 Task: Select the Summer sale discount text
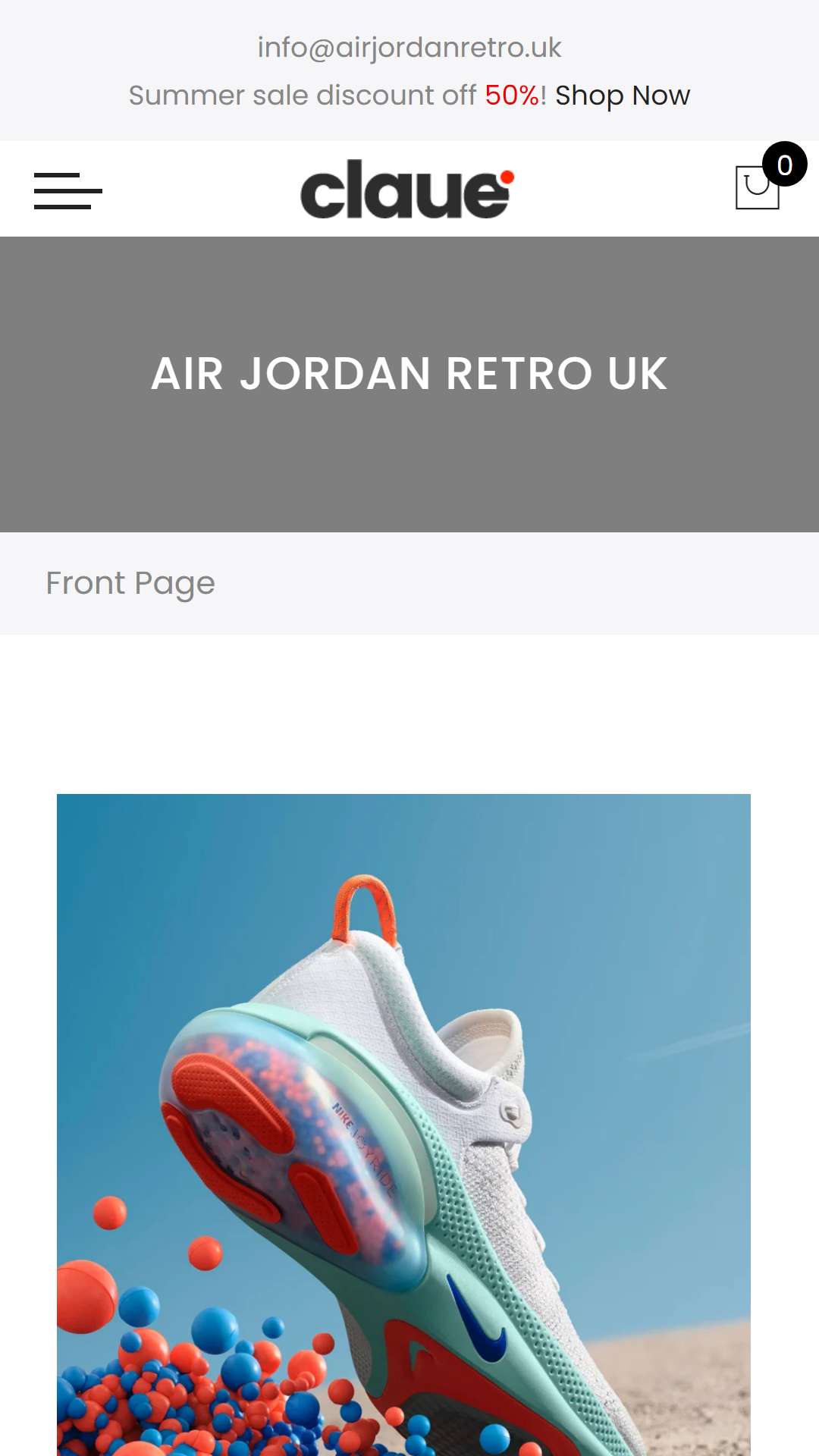click(x=302, y=96)
